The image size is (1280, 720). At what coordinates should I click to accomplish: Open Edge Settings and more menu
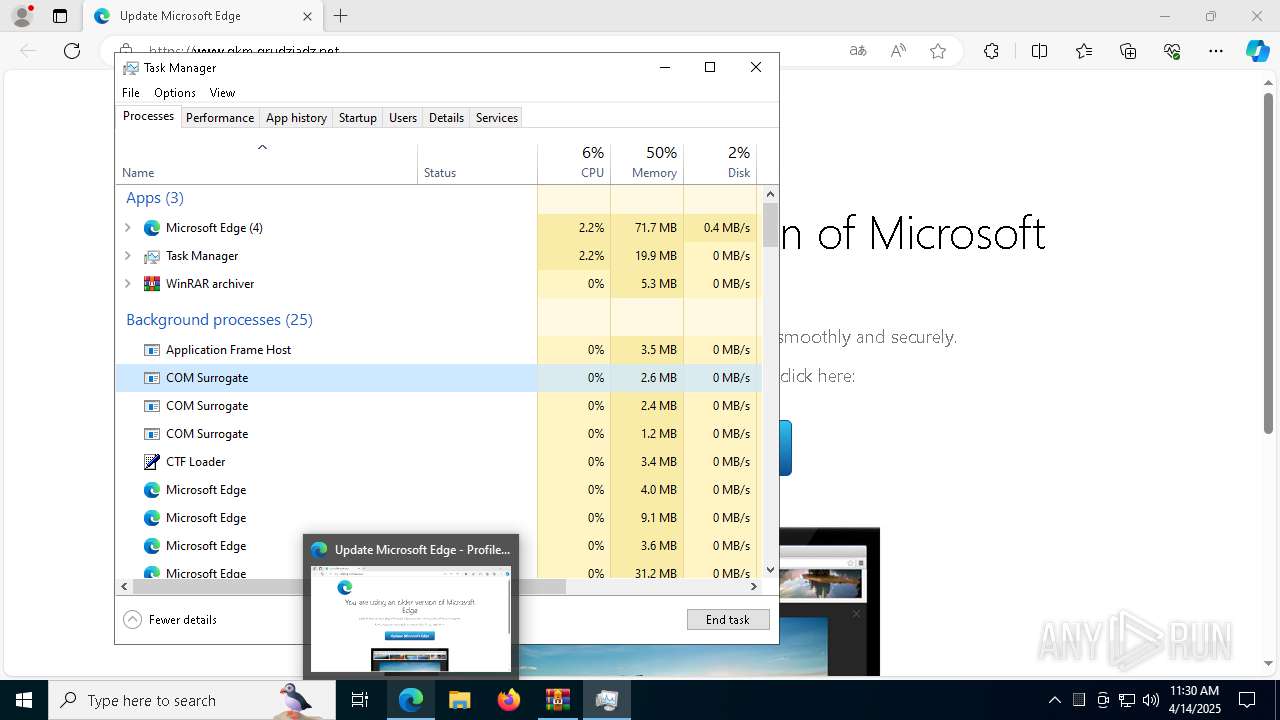[1216, 51]
